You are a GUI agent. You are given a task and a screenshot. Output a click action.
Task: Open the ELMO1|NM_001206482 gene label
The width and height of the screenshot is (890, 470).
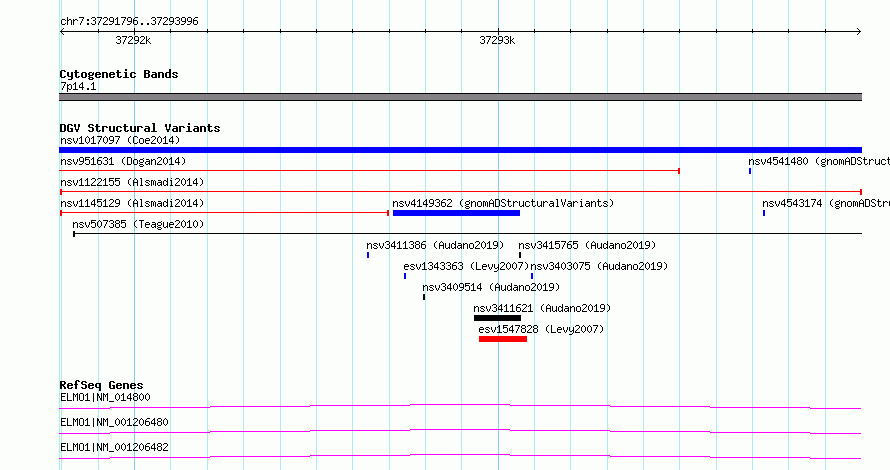click(114, 447)
